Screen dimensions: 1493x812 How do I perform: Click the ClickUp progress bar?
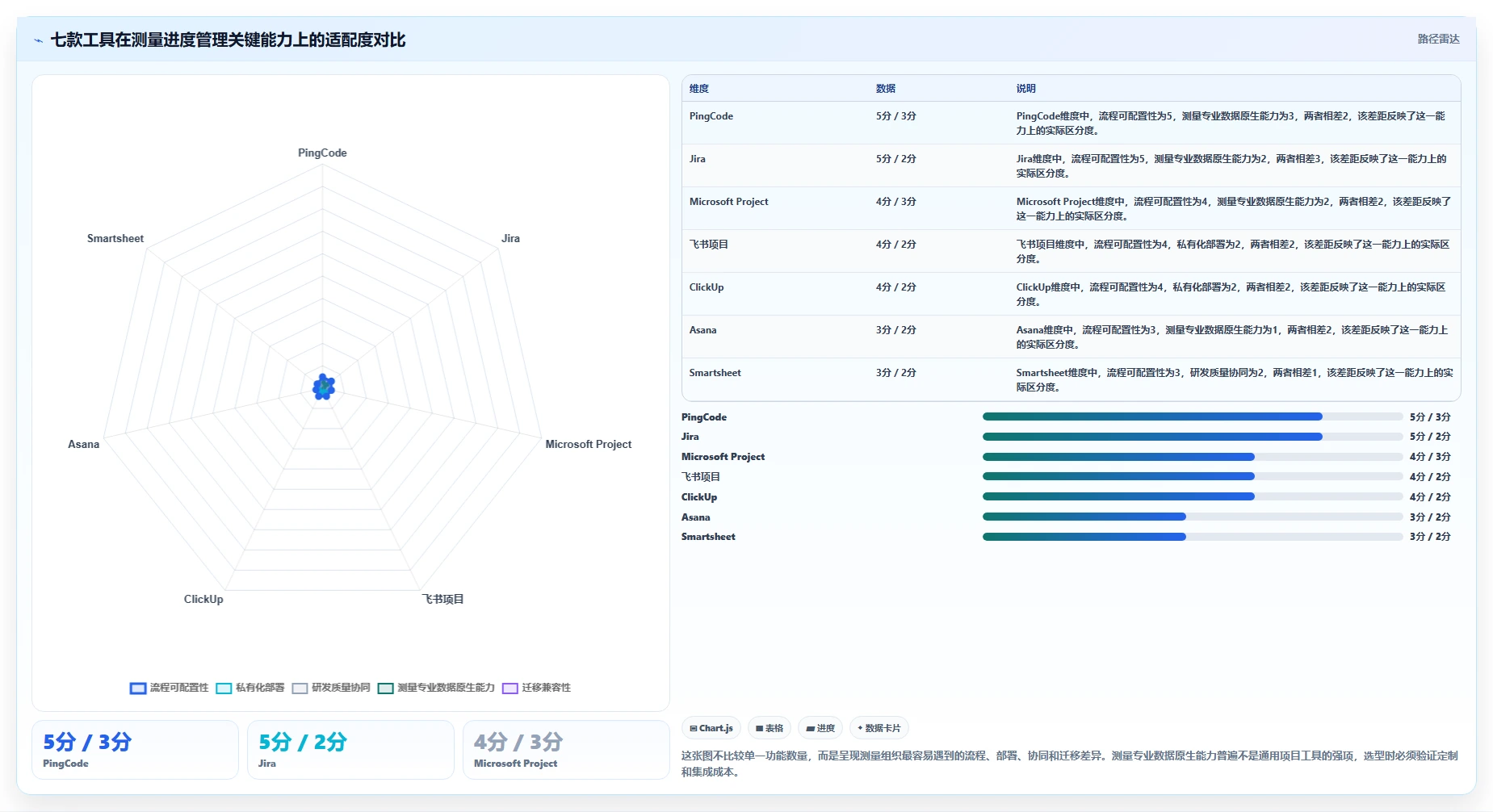pos(1193,496)
